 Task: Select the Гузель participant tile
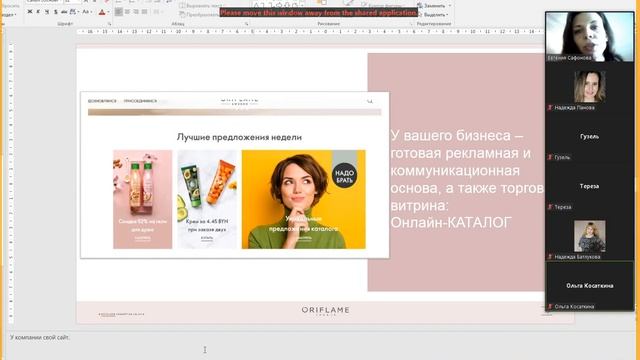tap(589, 138)
